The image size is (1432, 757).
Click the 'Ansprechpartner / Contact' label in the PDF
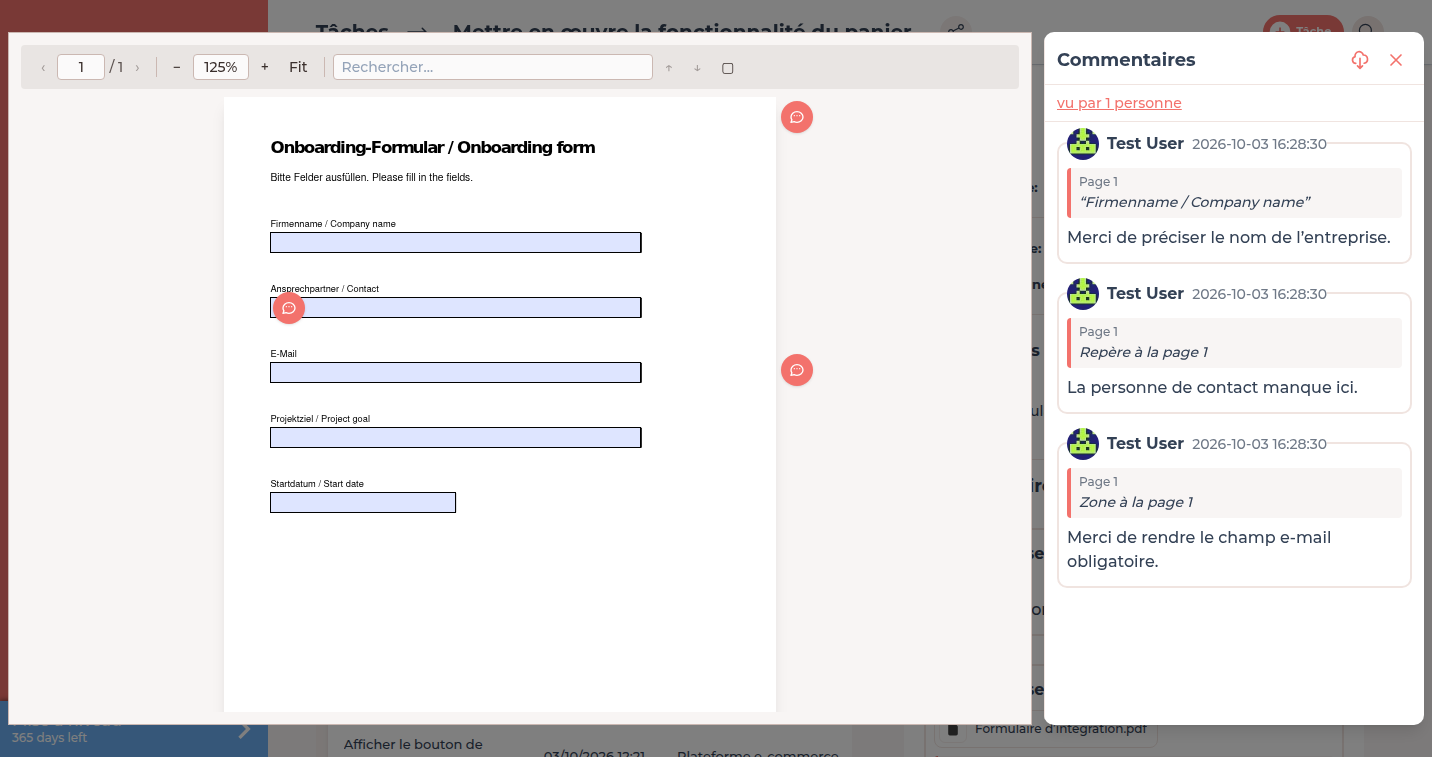pyautogui.click(x=325, y=289)
